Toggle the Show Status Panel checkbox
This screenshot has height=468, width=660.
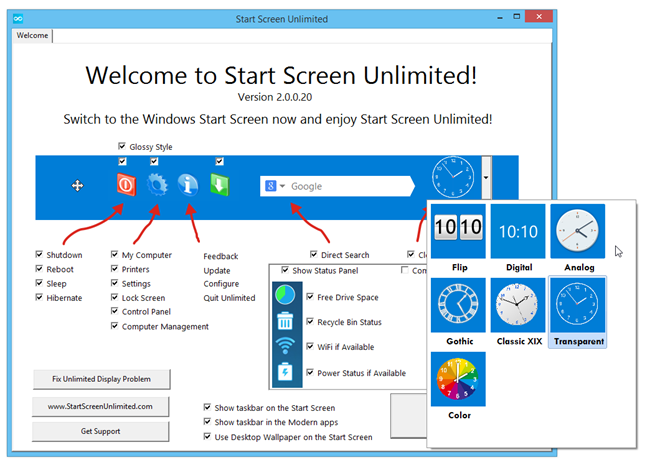click(285, 270)
